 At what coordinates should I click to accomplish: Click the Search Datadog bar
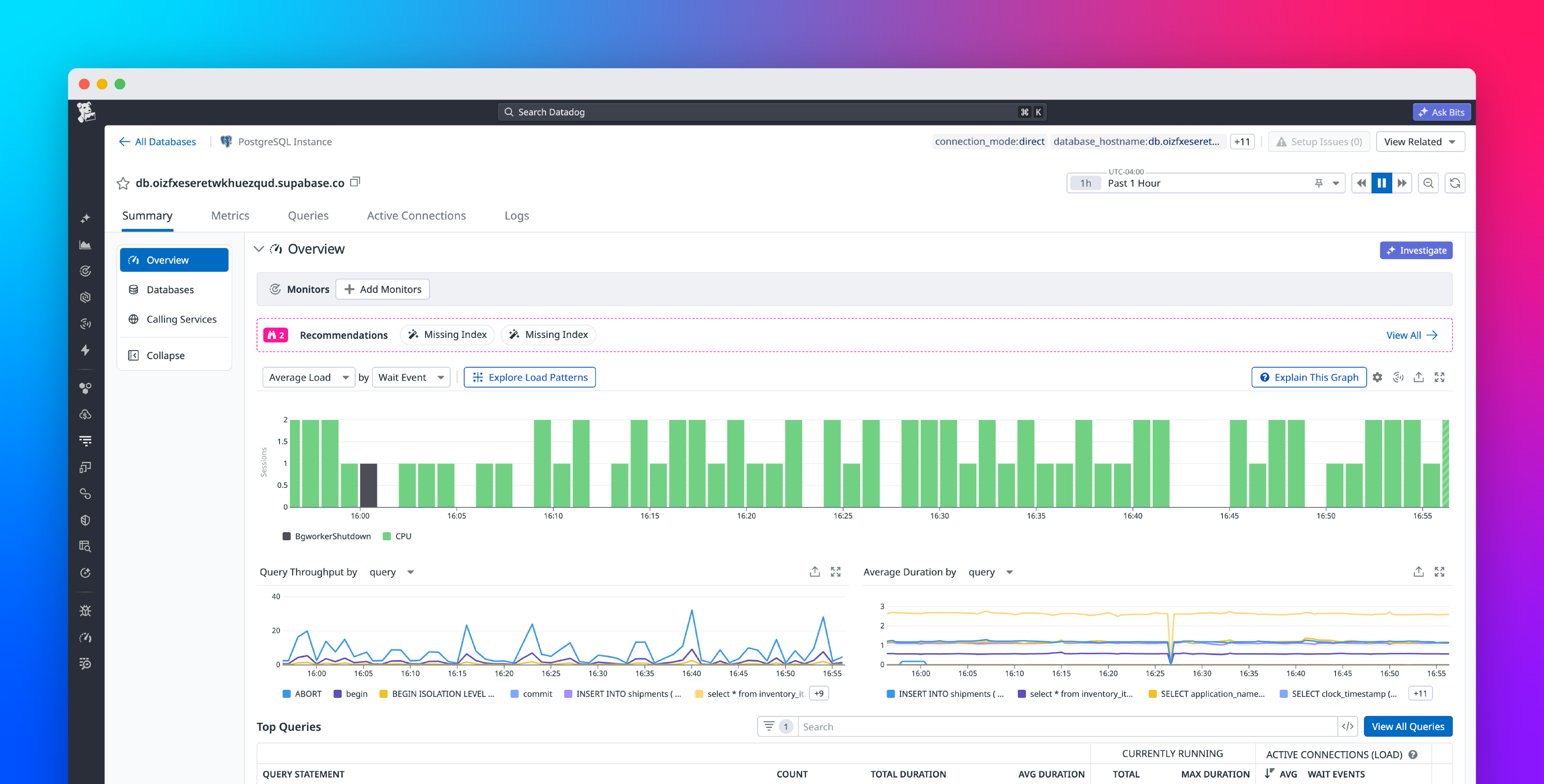coord(772,112)
